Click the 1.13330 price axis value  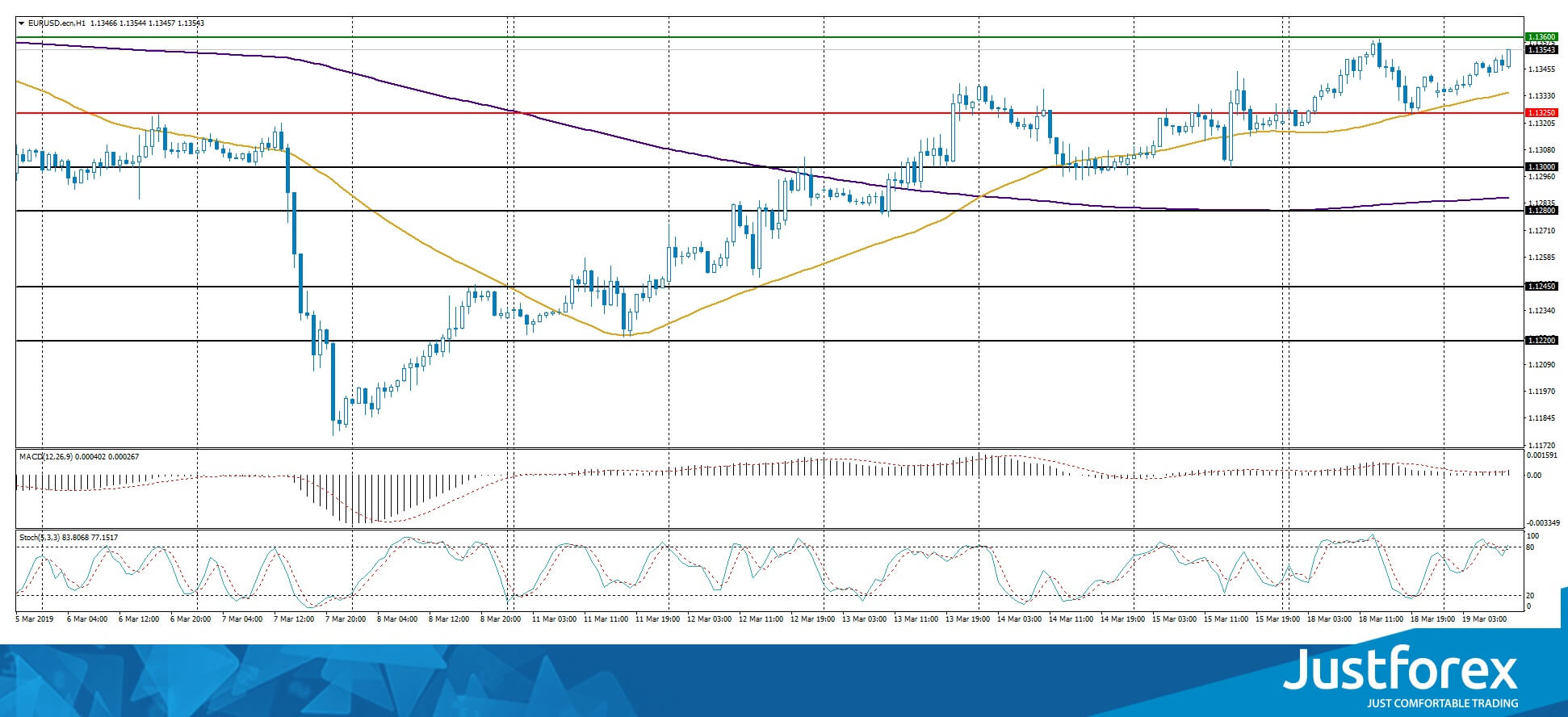[x=1542, y=96]
